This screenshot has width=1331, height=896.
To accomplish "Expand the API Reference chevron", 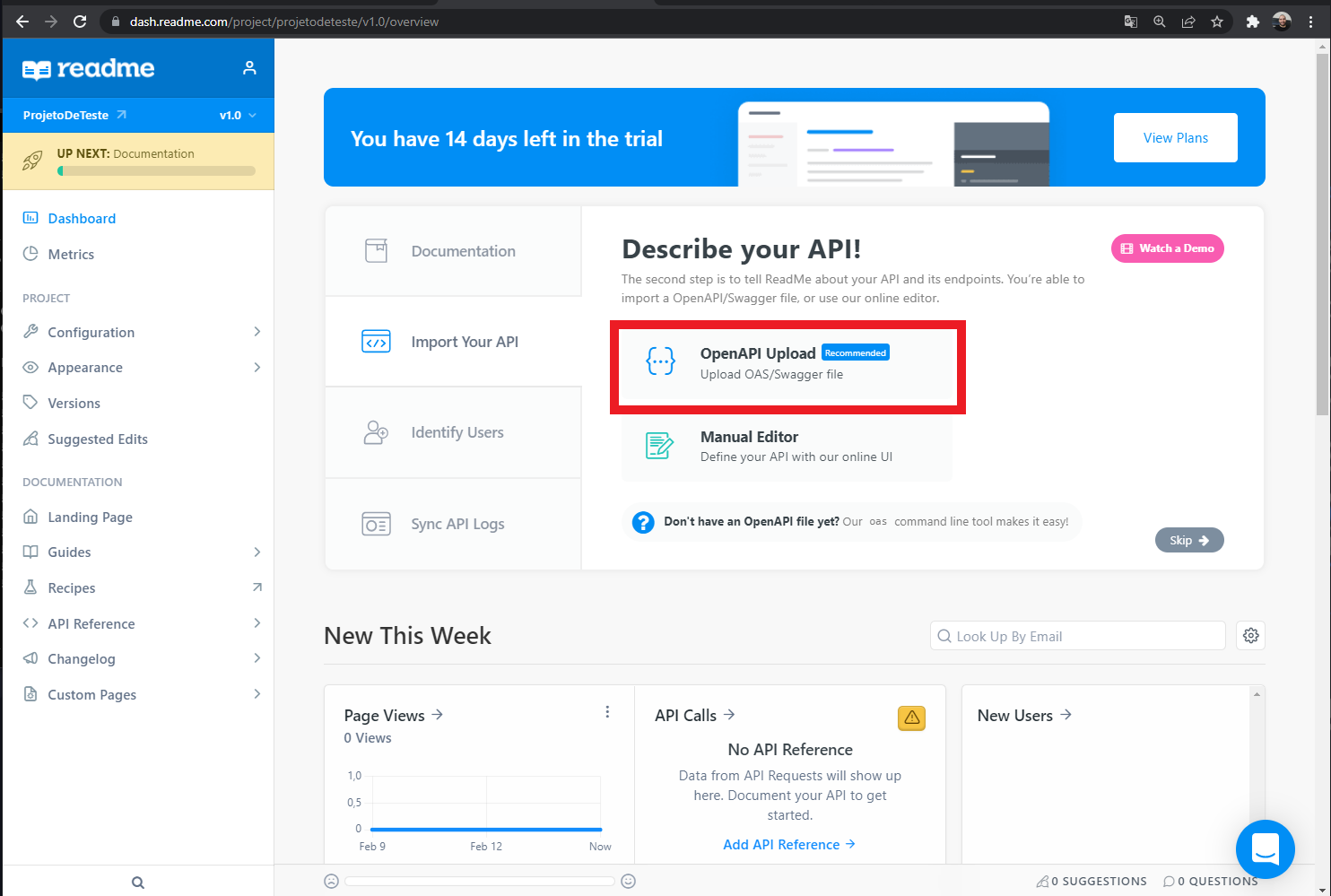I will point(257,623).
